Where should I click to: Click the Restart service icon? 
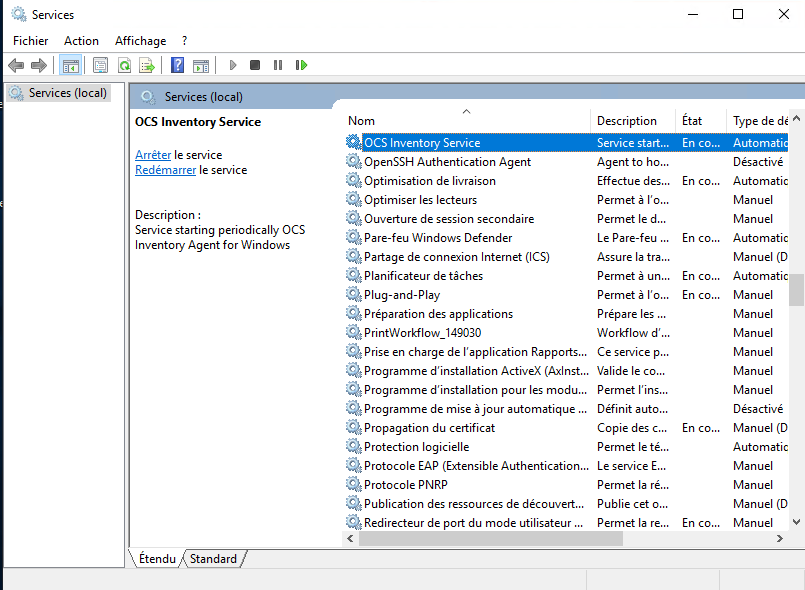pyautogui.click(x=301, y=65)
